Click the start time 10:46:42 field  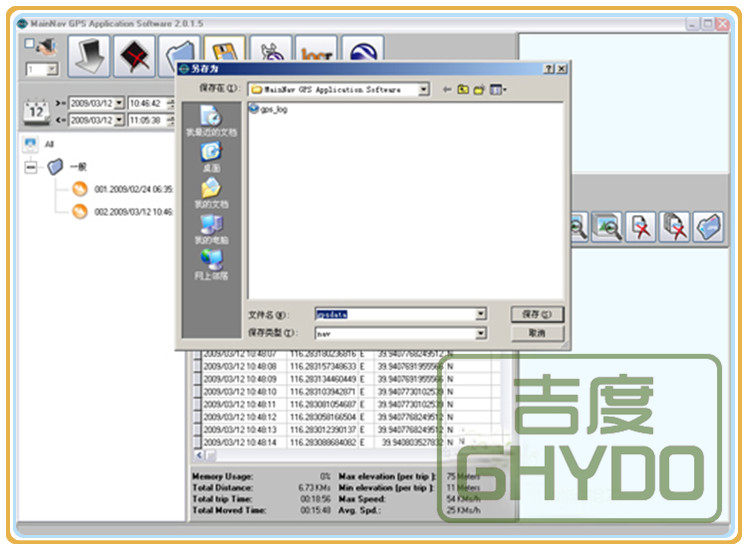pyautogui.click(x=147, y=103)
